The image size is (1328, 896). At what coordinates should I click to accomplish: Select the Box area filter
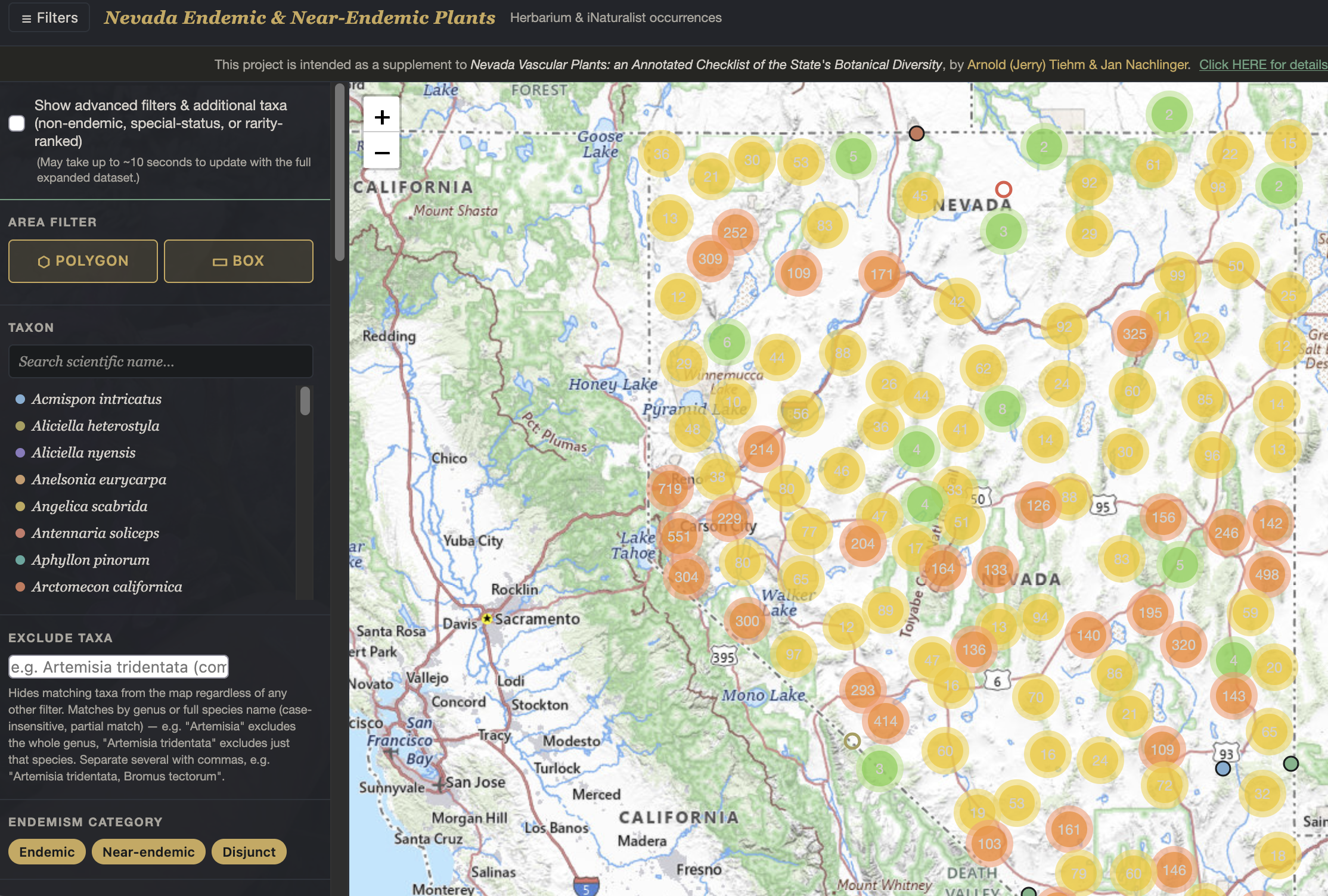point(238,261)
